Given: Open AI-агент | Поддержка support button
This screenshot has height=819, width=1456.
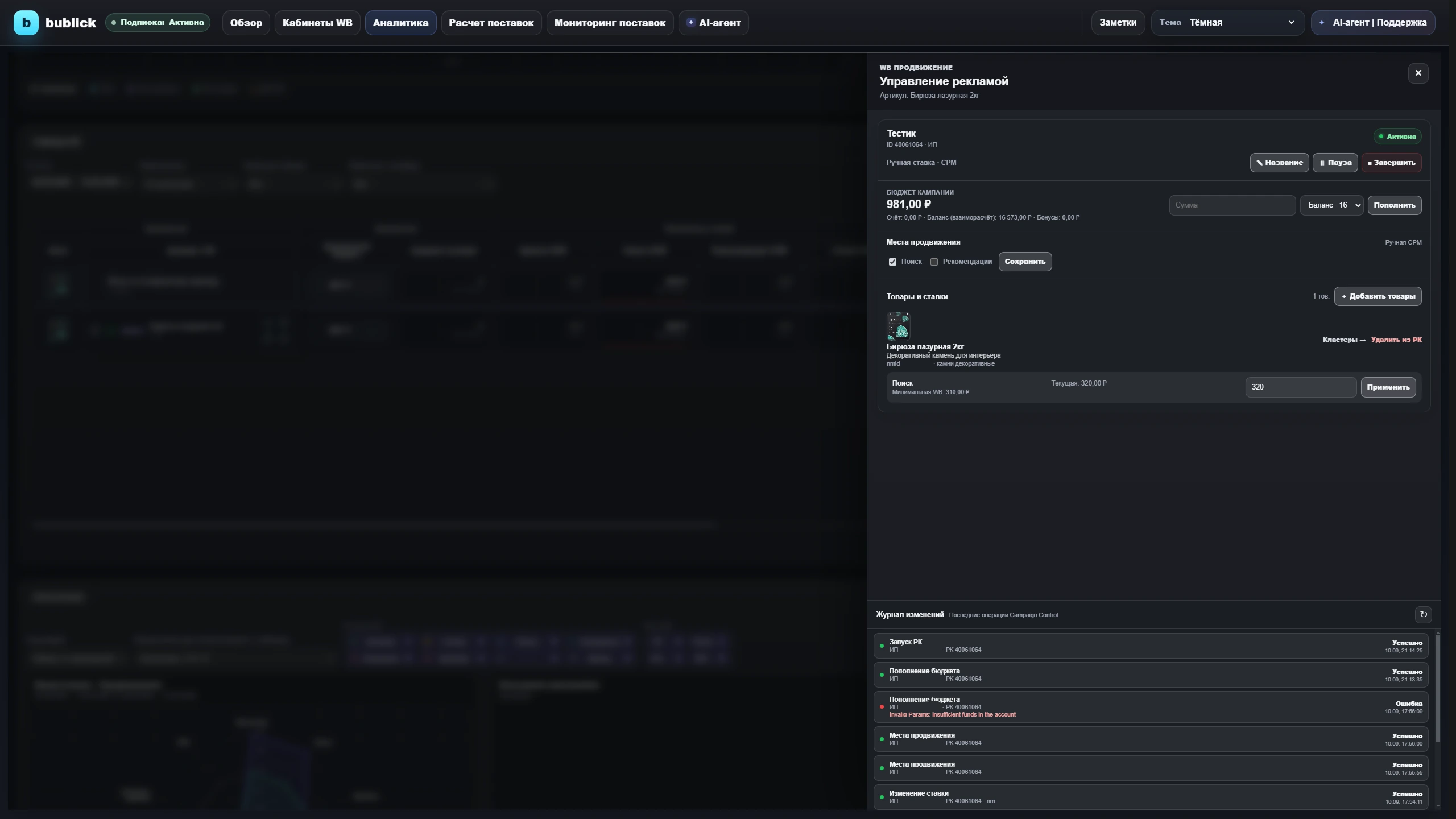Looking at the screenshot, I should (1373, 23).
